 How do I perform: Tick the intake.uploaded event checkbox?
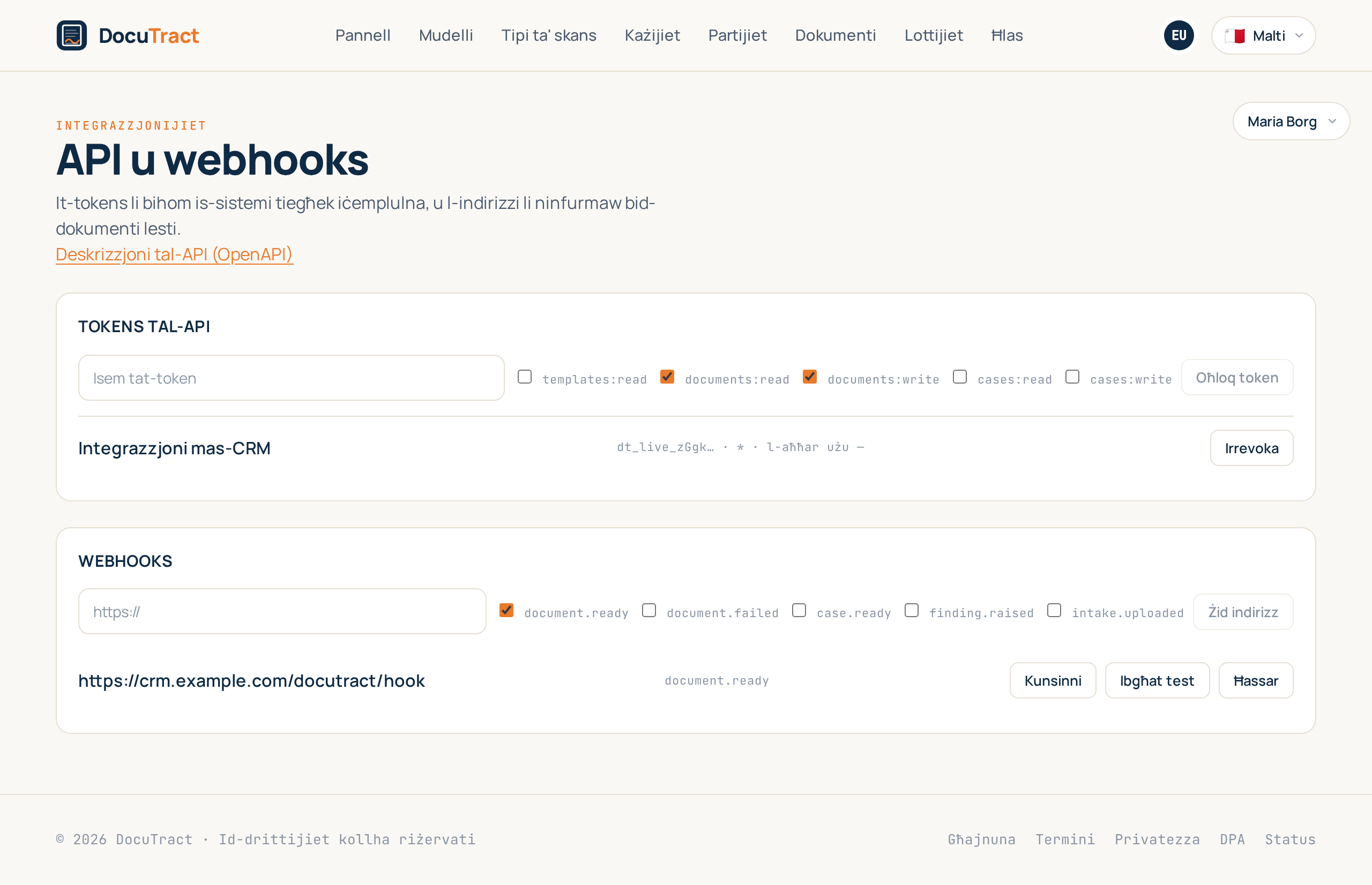[1054, 610]
